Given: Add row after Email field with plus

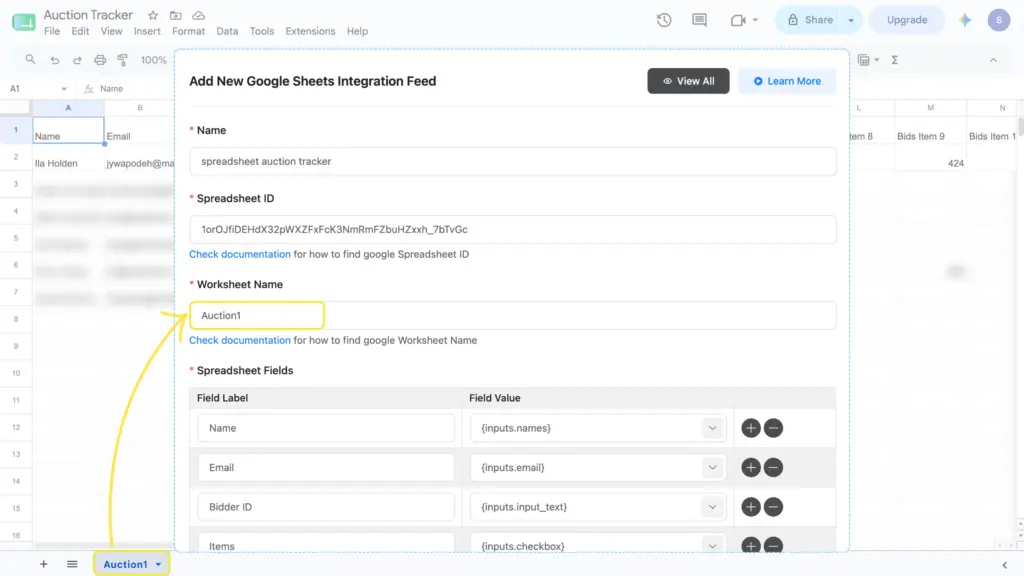Looking at the screenshot, I should click(x=751, y=468).
